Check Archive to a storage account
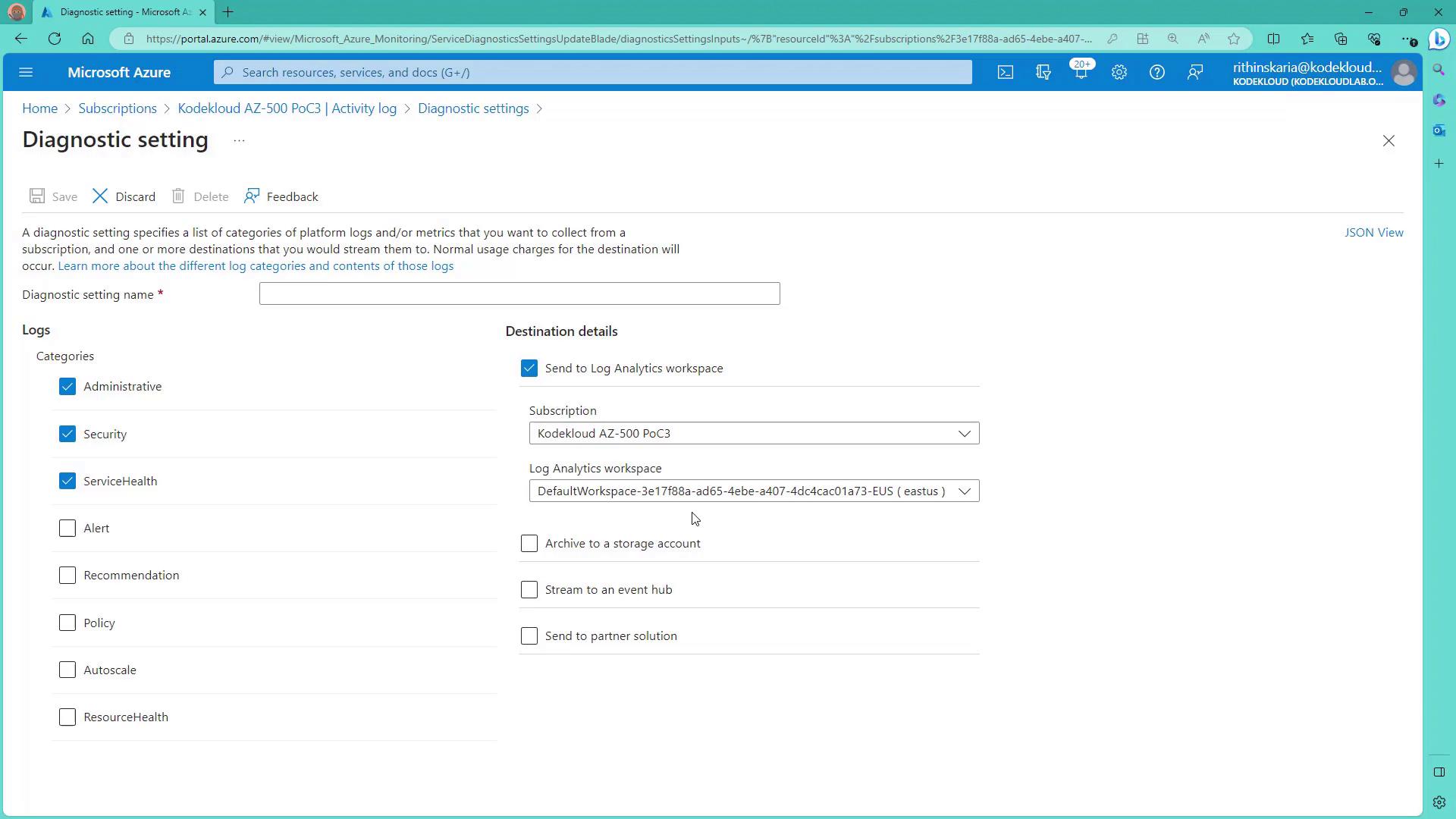The width and height of the screenshot is (1456, 819). 529,544
